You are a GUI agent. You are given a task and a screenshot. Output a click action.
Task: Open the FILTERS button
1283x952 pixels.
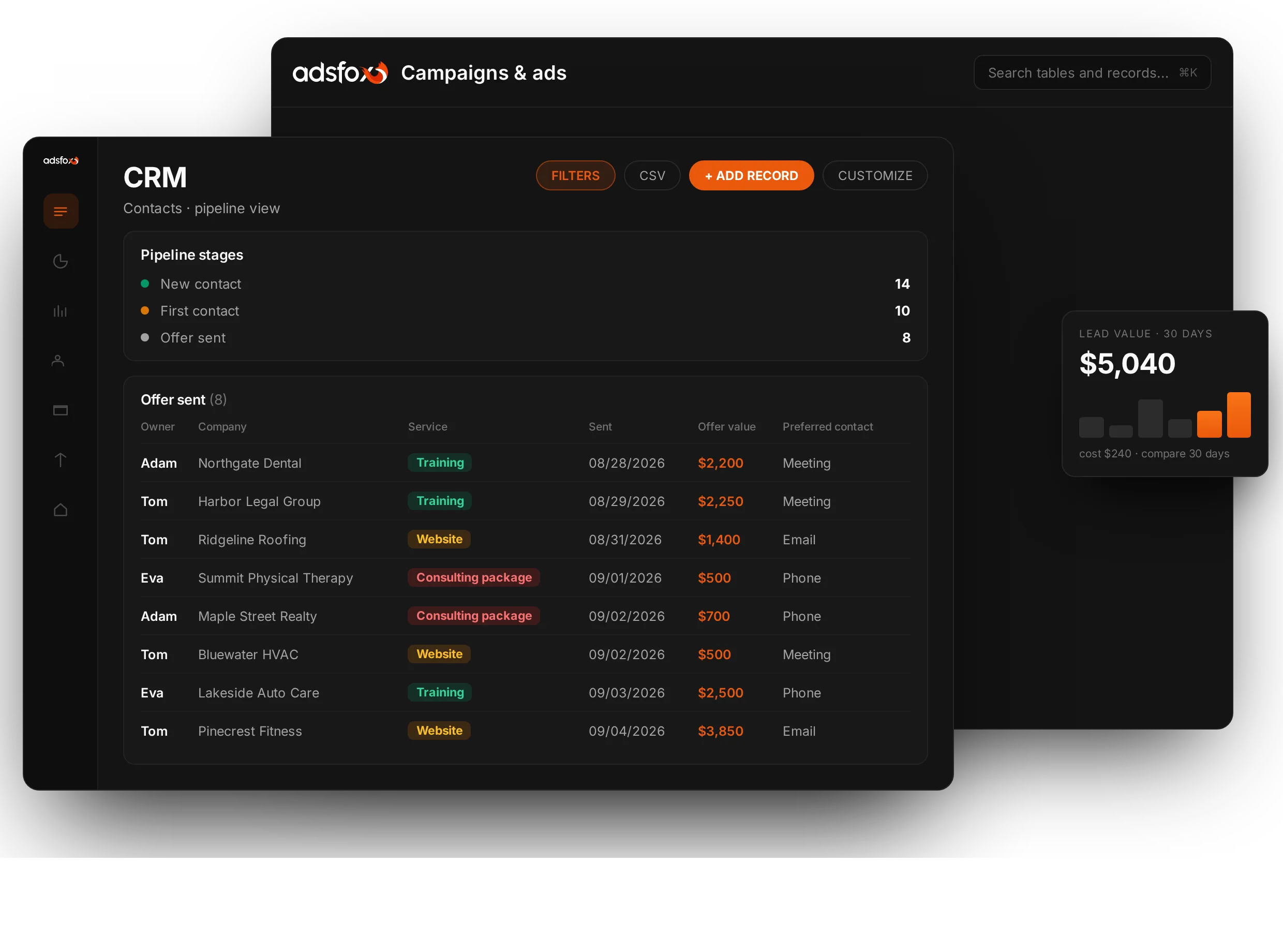(575, 175)
